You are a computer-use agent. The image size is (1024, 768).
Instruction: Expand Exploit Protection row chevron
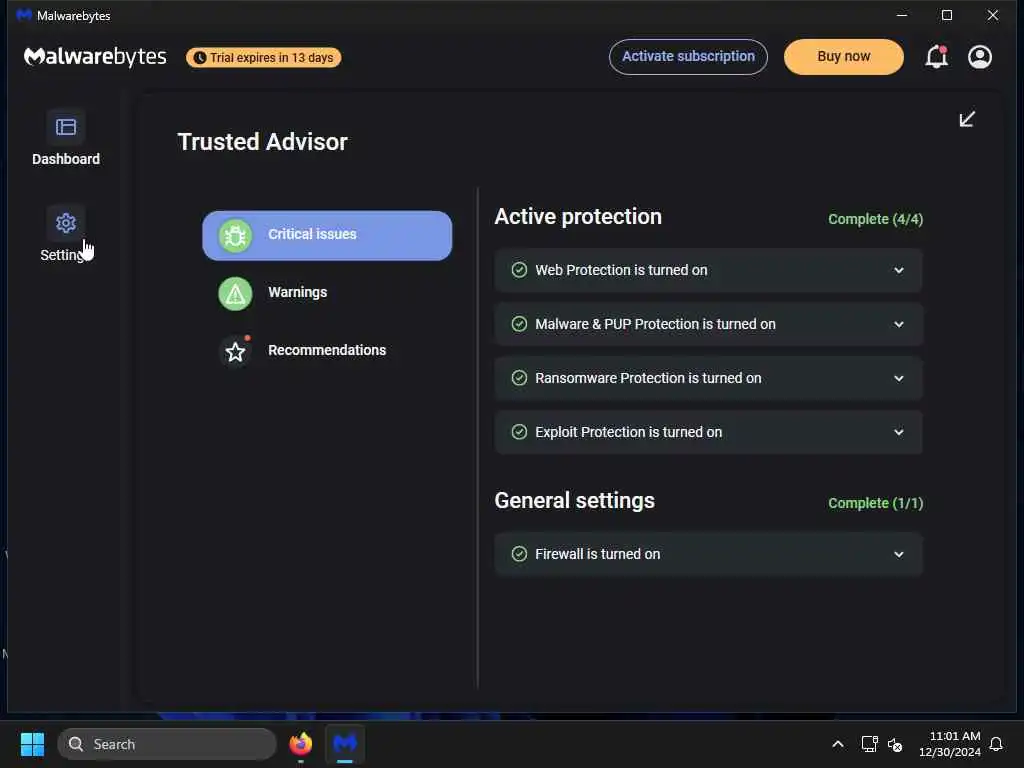tap(899, 432)
